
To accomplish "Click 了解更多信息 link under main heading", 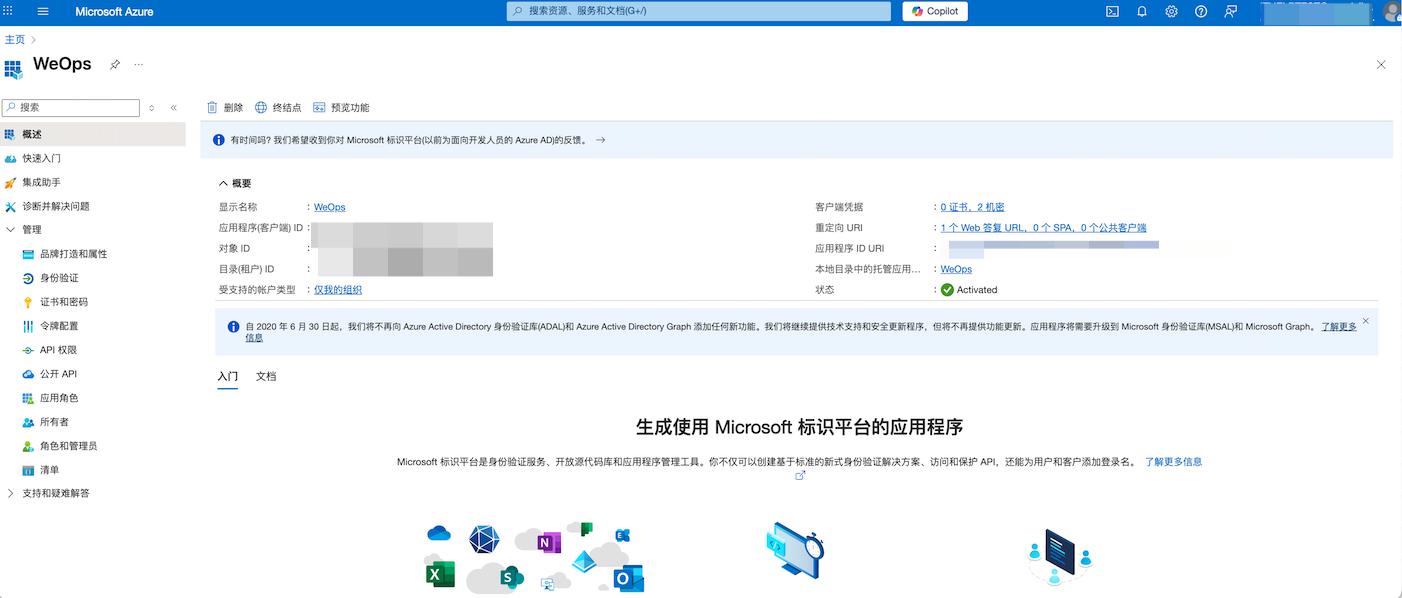I will [x=1173, y=462].
